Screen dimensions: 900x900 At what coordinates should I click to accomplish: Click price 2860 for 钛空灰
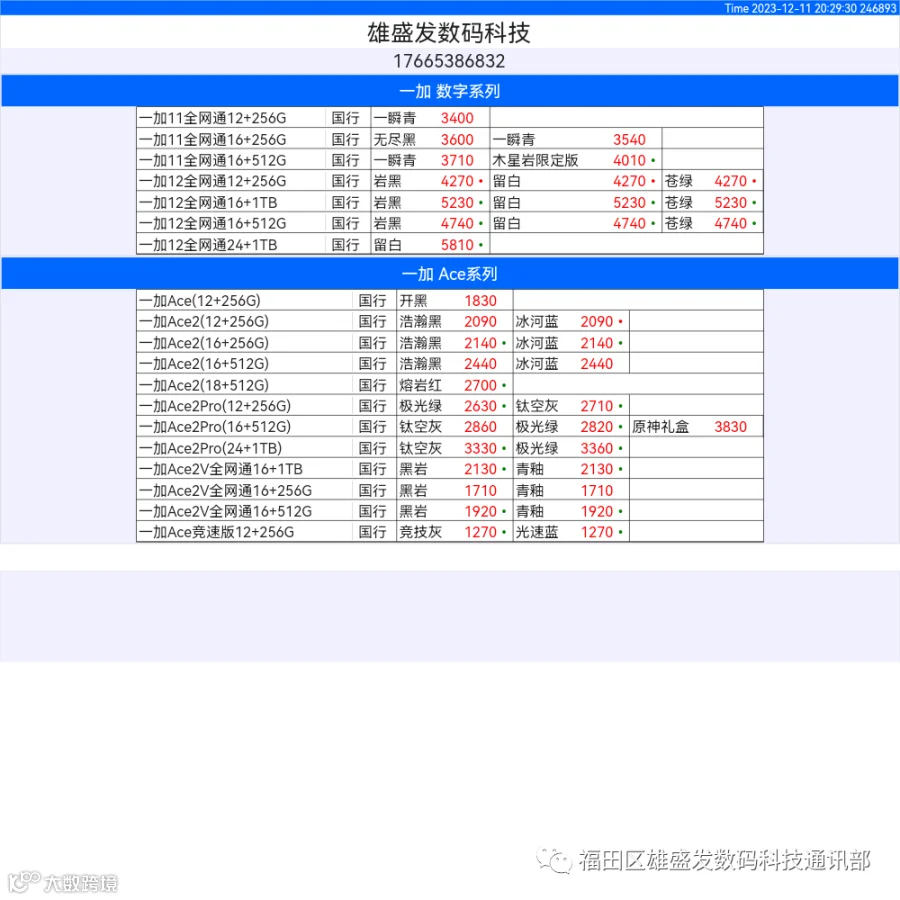(480, 427)
